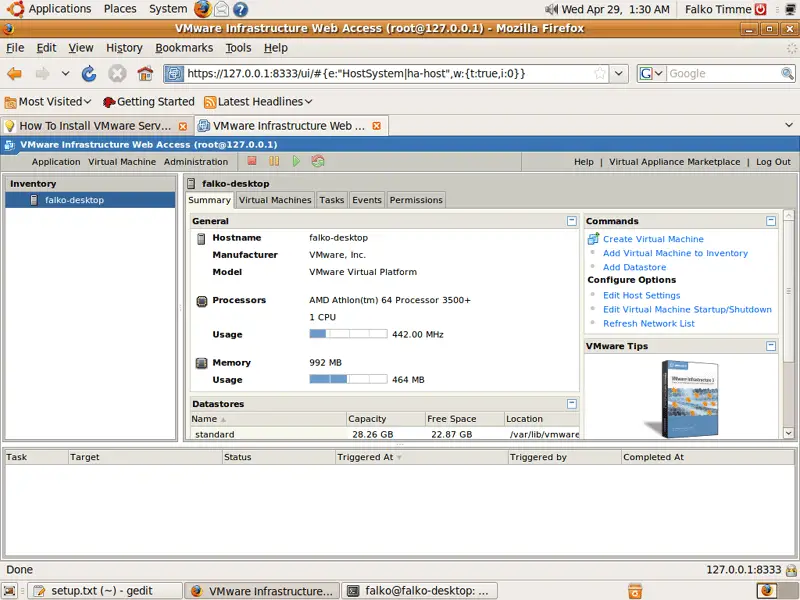
Task: Close the VMware Infrastructure Web tab
Action: point(377,126)
